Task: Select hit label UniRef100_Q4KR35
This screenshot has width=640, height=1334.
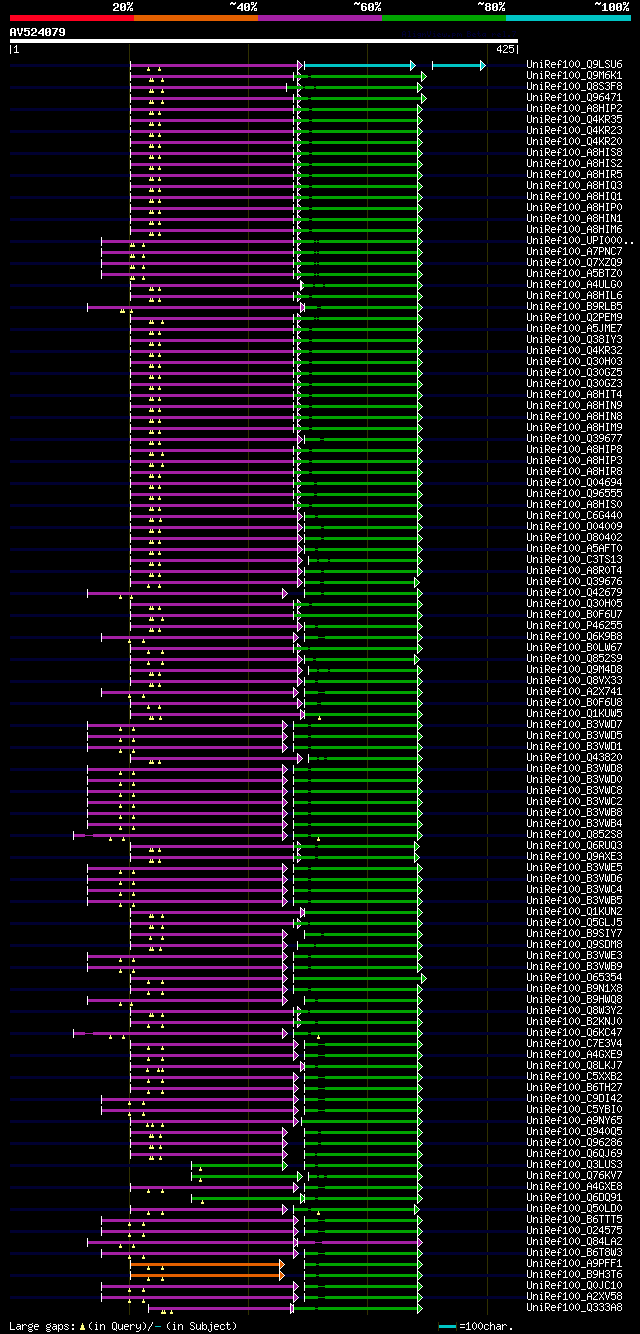Action: click(574, 120)
